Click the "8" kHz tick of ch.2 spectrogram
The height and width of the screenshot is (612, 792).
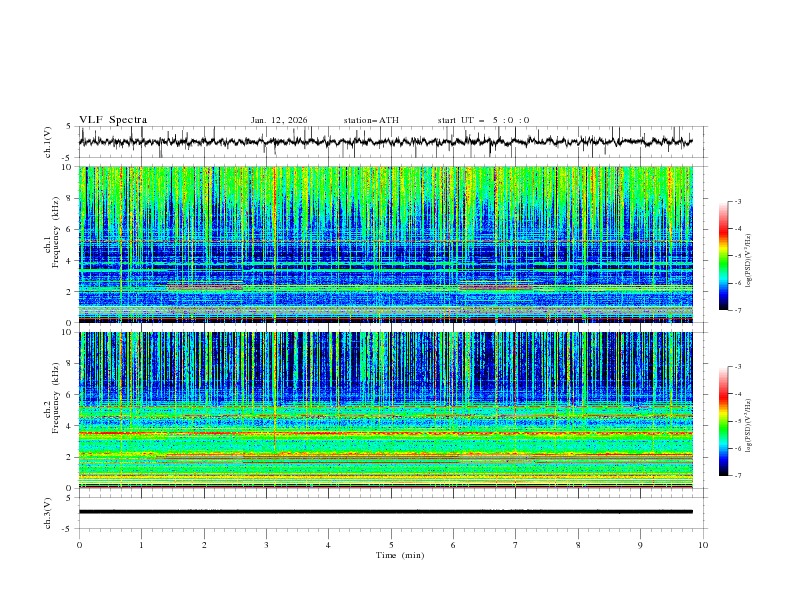tap(70, 364)
